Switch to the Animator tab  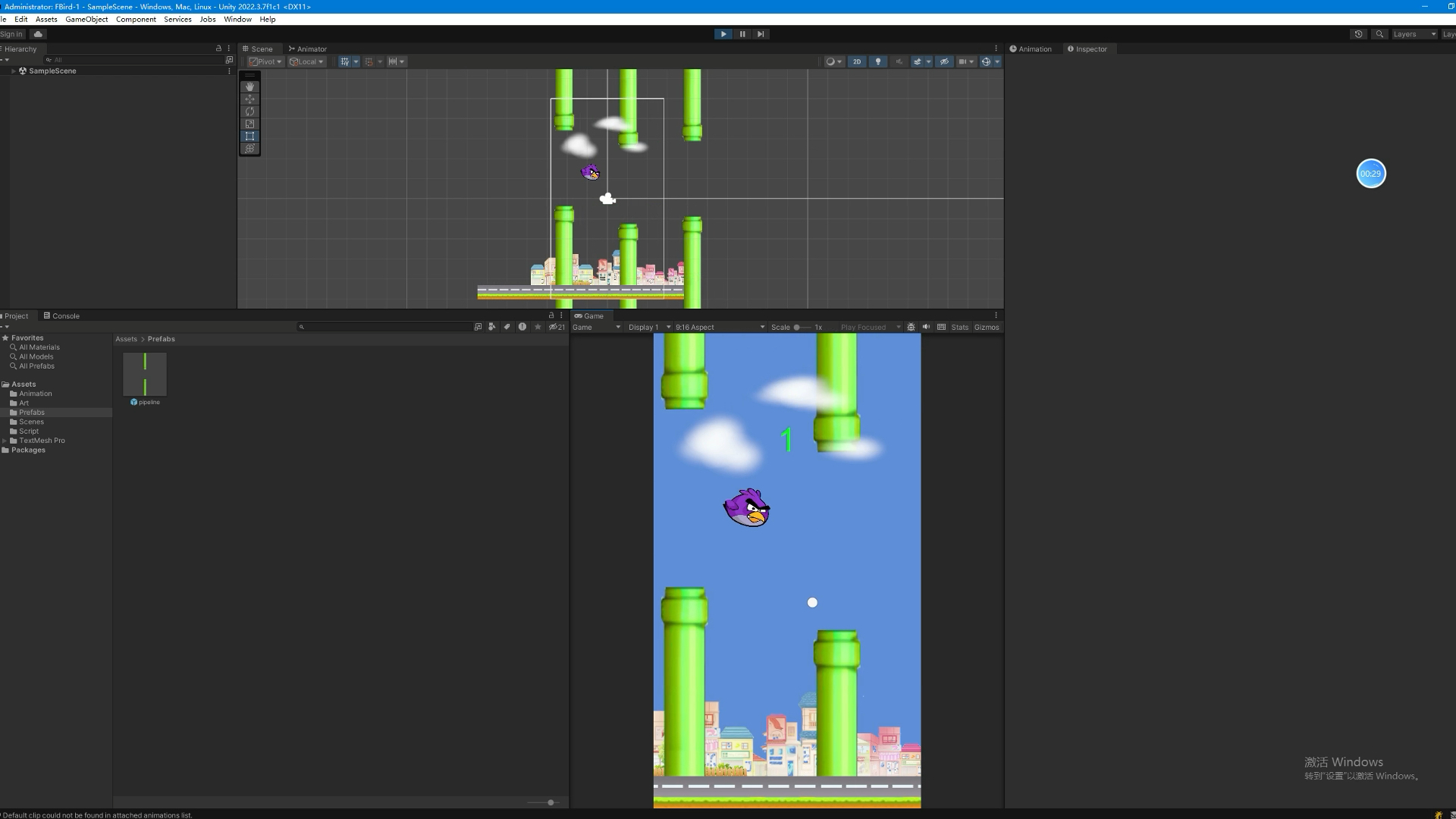point(308,49)
